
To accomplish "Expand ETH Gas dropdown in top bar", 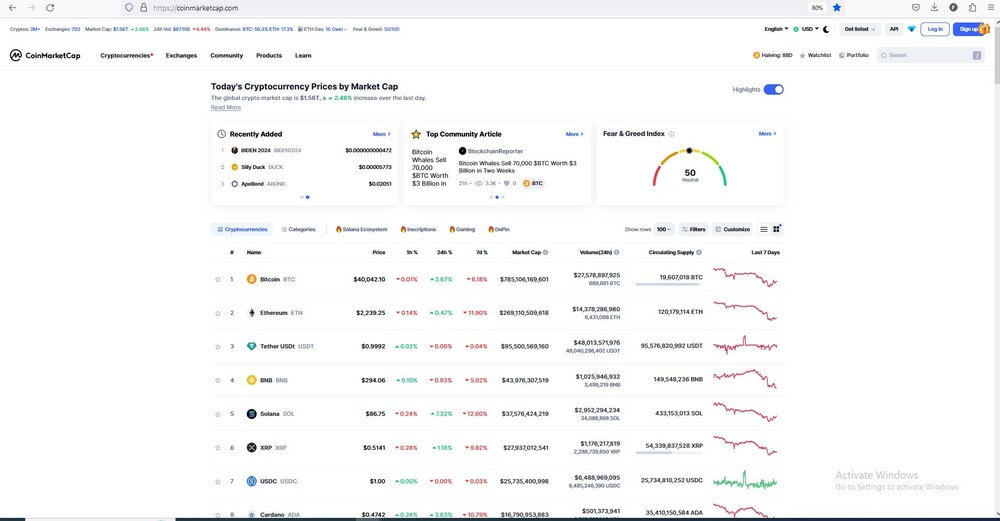I will pos(325,29).
